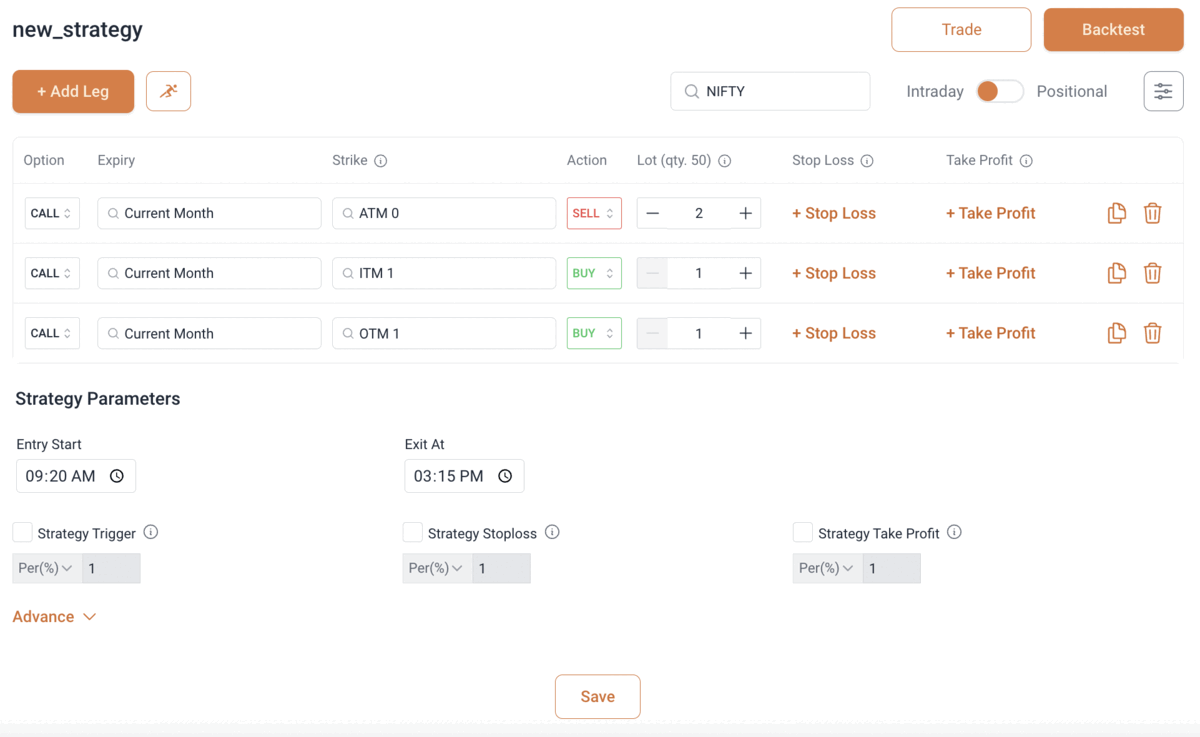Add Stop Loss to the OTM 1 leg
The image size is (1200, 737).
[833, 333]
